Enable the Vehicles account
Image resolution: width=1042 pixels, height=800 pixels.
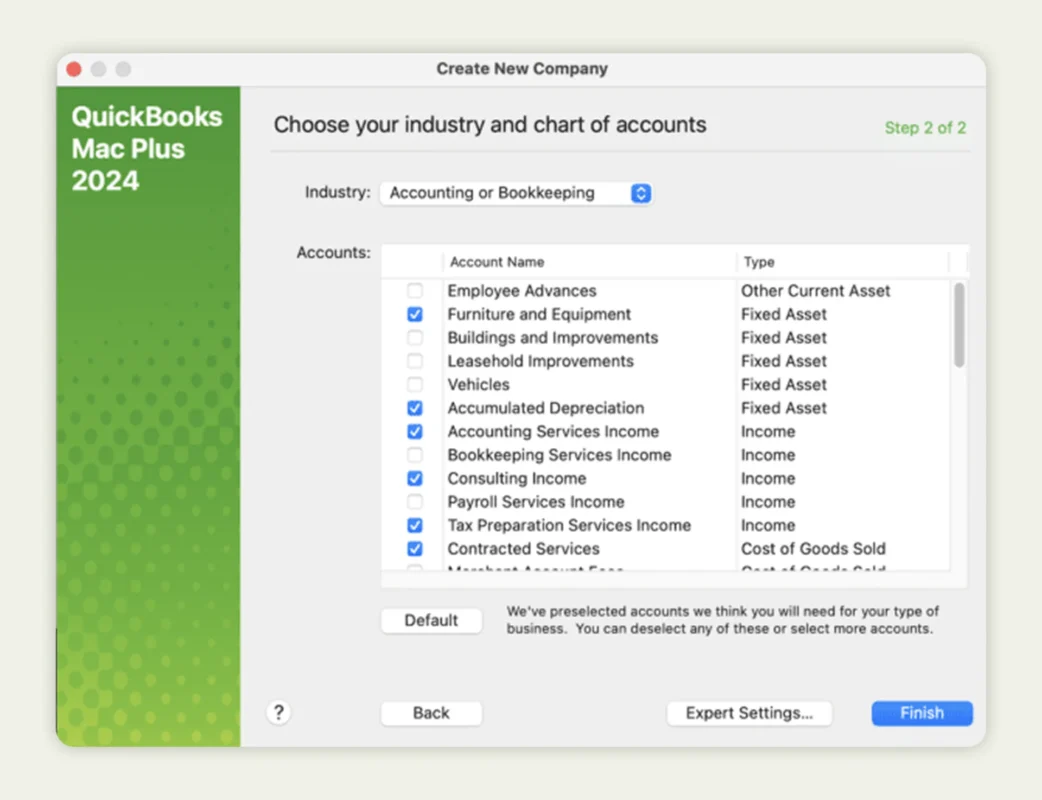[x=416, y=384]
